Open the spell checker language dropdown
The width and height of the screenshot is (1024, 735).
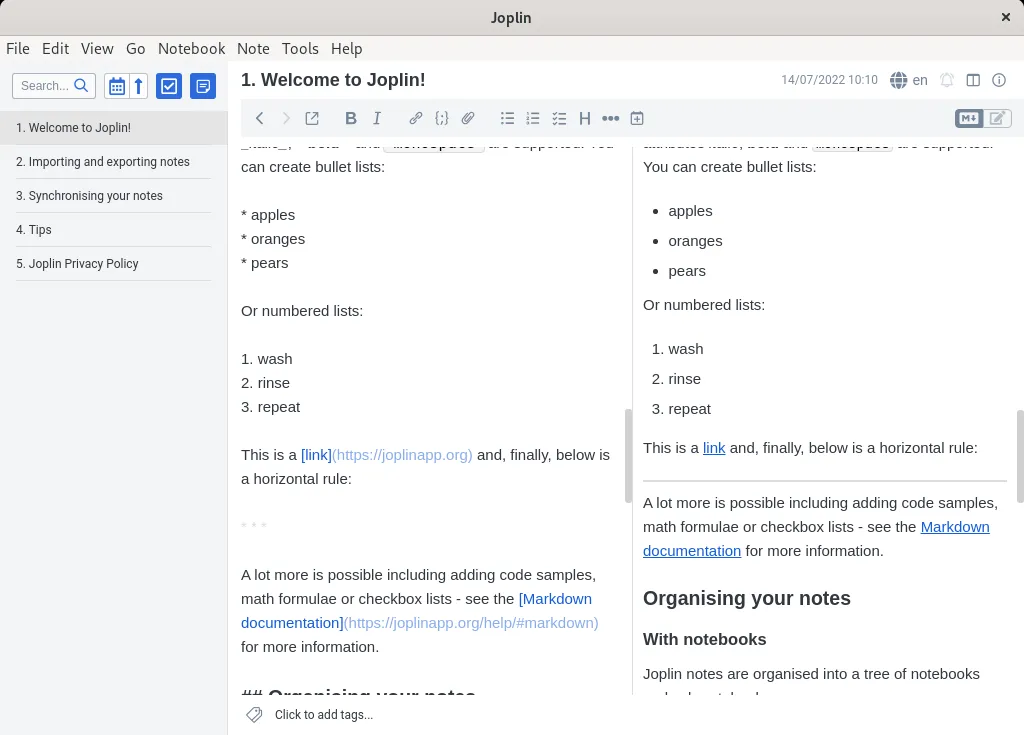pos(909,80)
